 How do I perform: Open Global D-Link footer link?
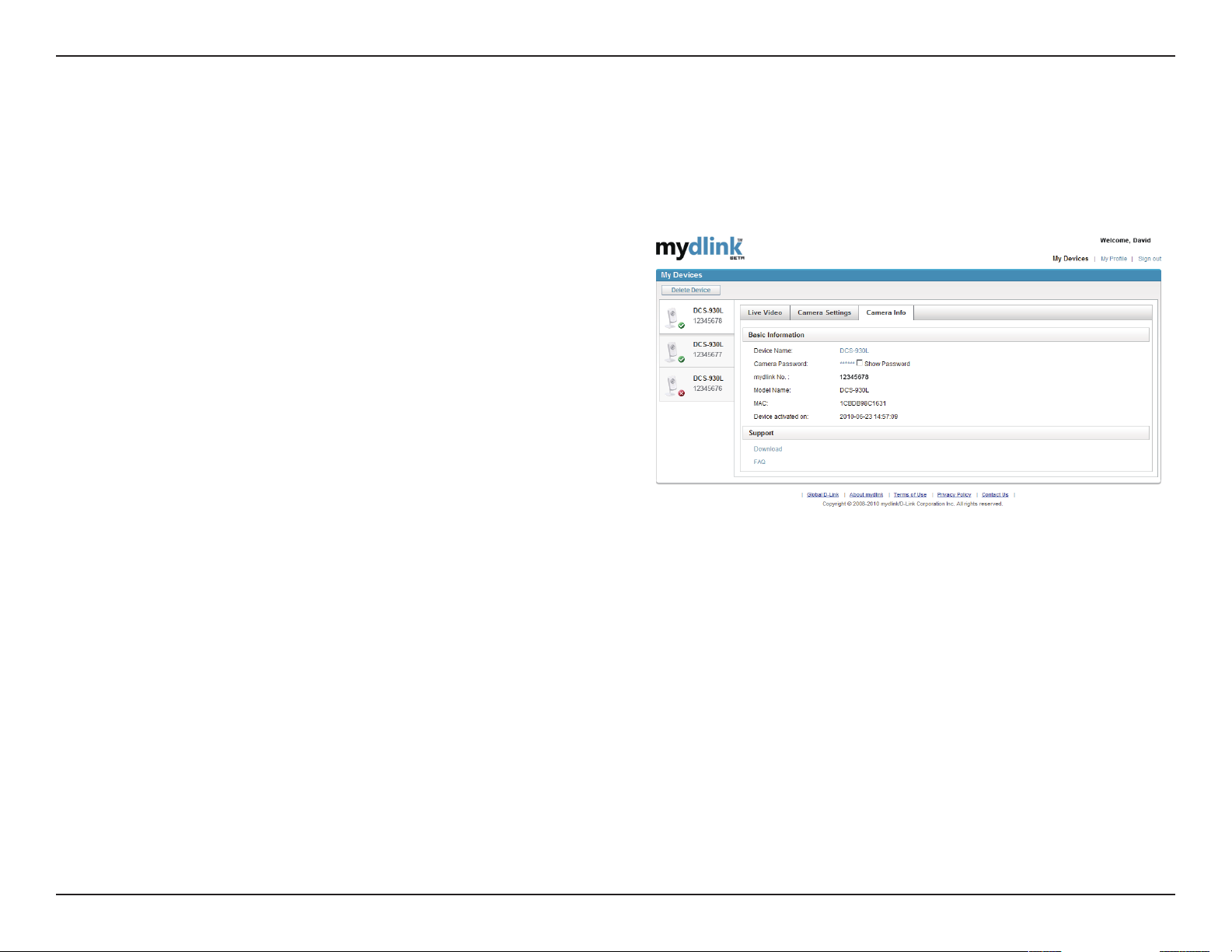coord(822,494)
